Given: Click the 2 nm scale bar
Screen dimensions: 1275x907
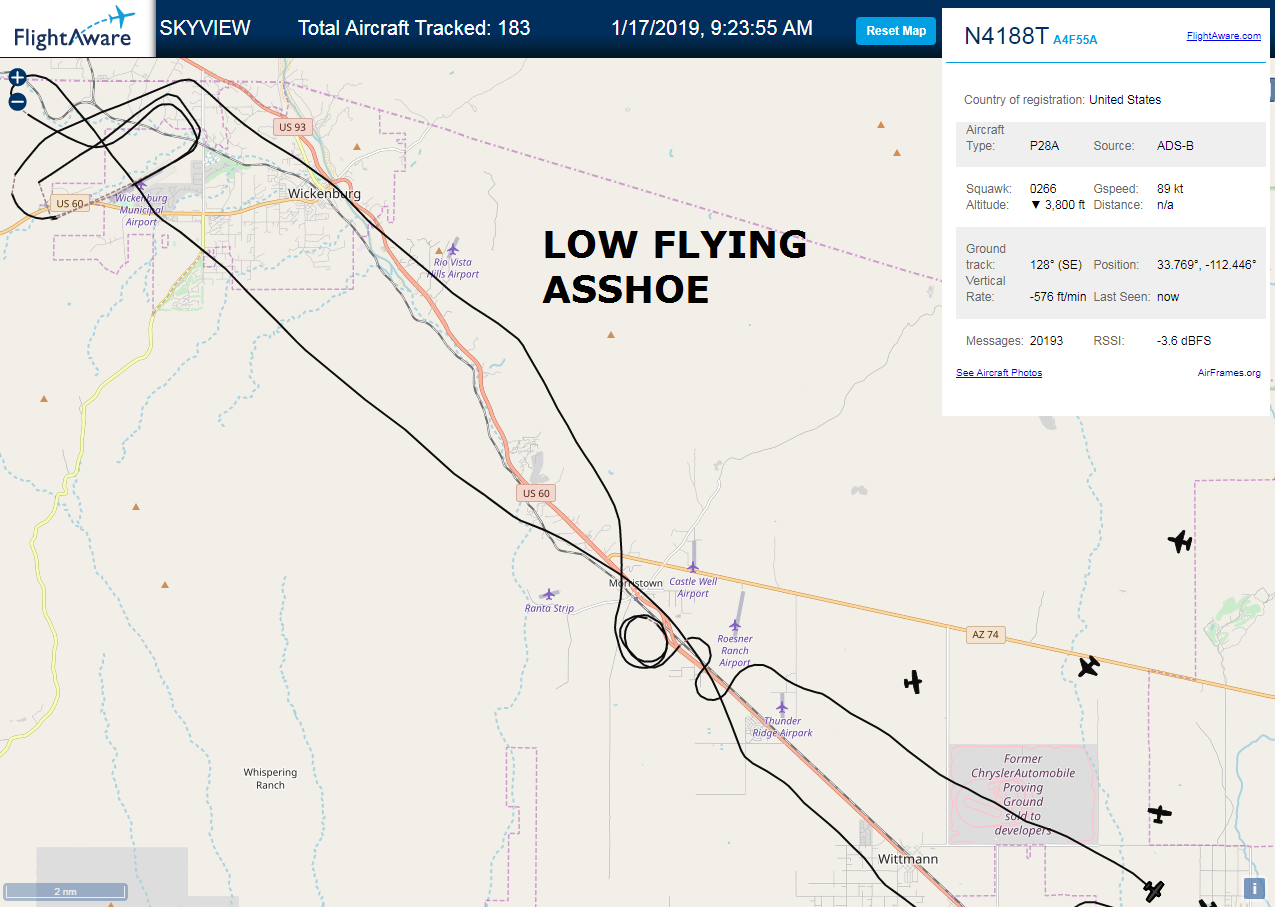Looking at the screenshot, I should click(65, 891).
